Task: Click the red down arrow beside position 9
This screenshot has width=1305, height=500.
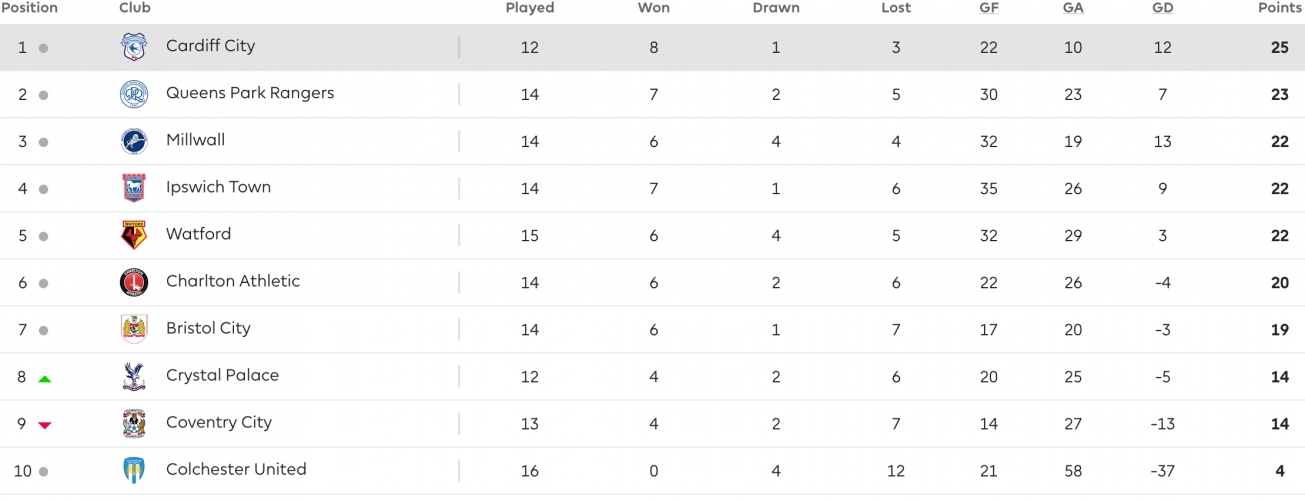Action: [x=44, y=425]
